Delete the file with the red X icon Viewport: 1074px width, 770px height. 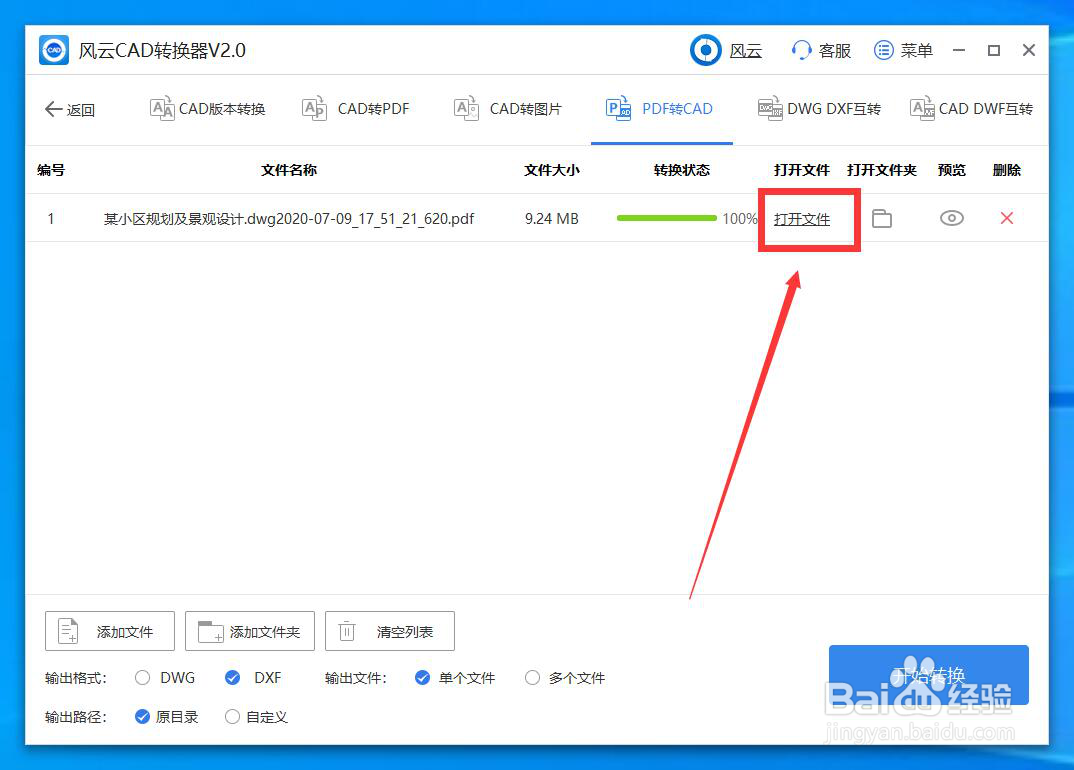click(1007, 218)
